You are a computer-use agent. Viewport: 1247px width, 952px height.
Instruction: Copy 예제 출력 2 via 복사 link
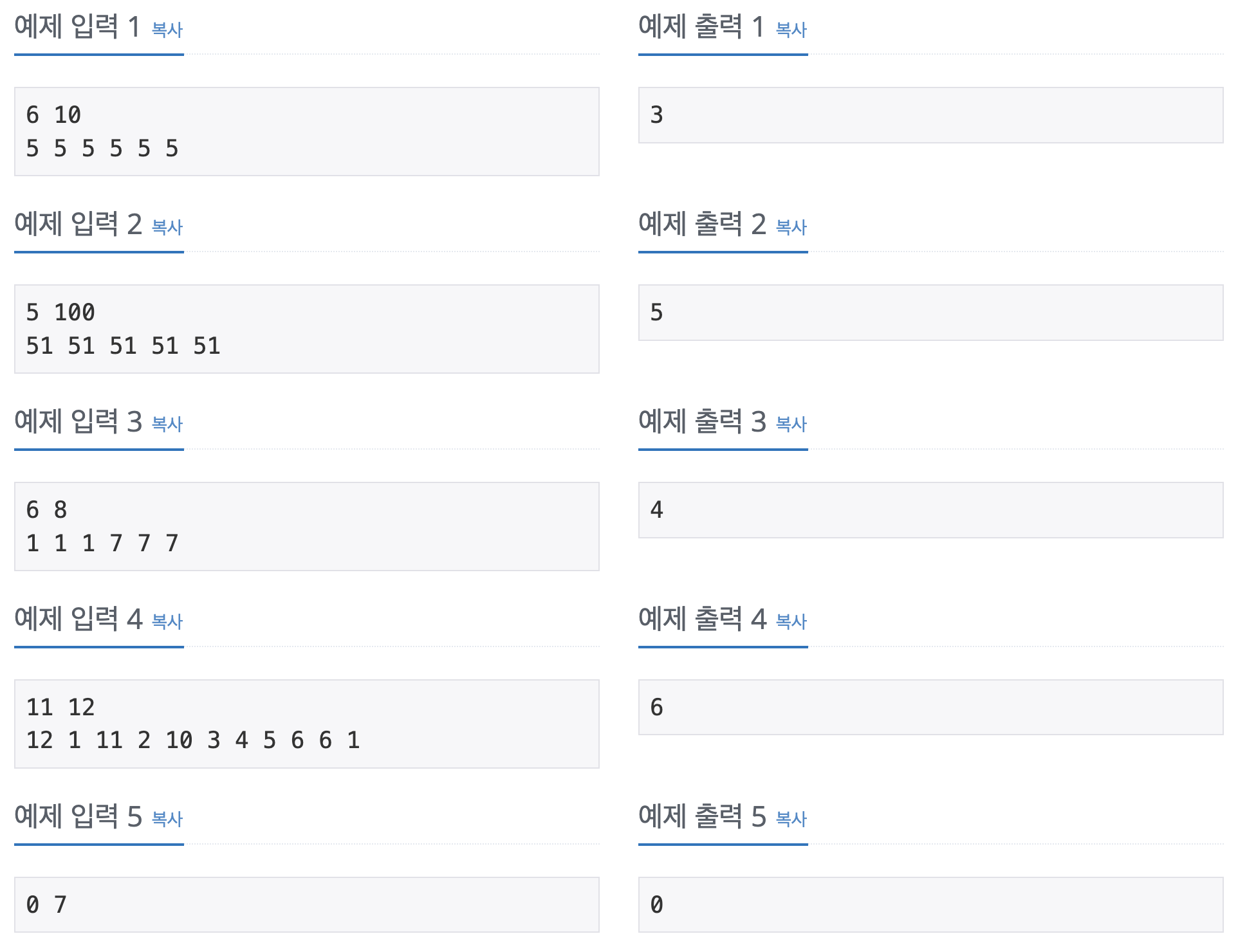pyautogui.click(x=791, y=227)
